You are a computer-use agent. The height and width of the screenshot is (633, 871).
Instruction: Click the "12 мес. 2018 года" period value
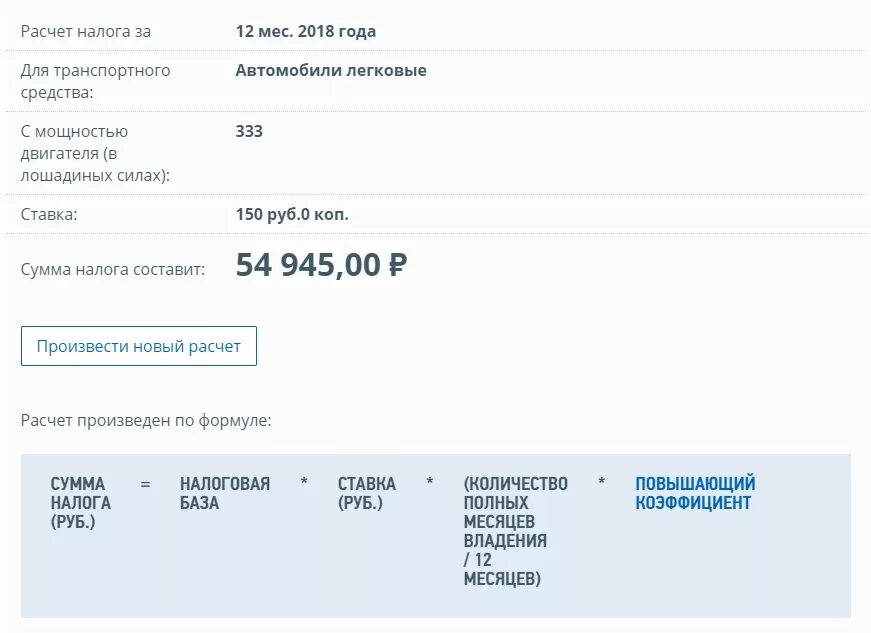click(306, 31)
